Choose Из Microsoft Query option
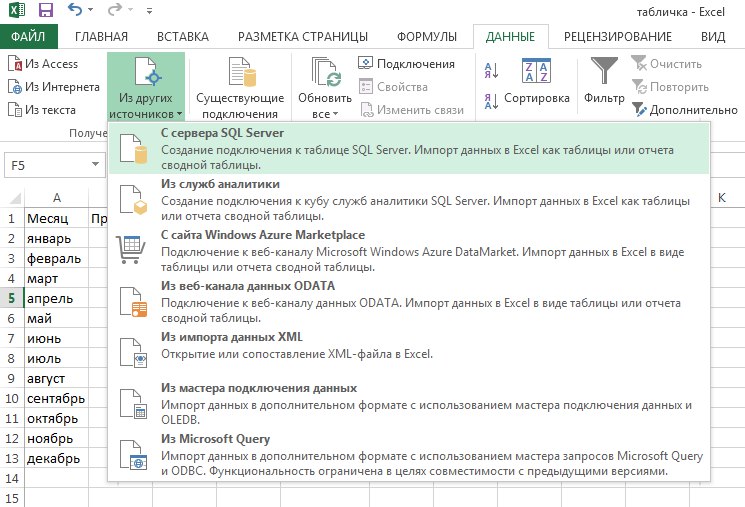 (409, 455)
